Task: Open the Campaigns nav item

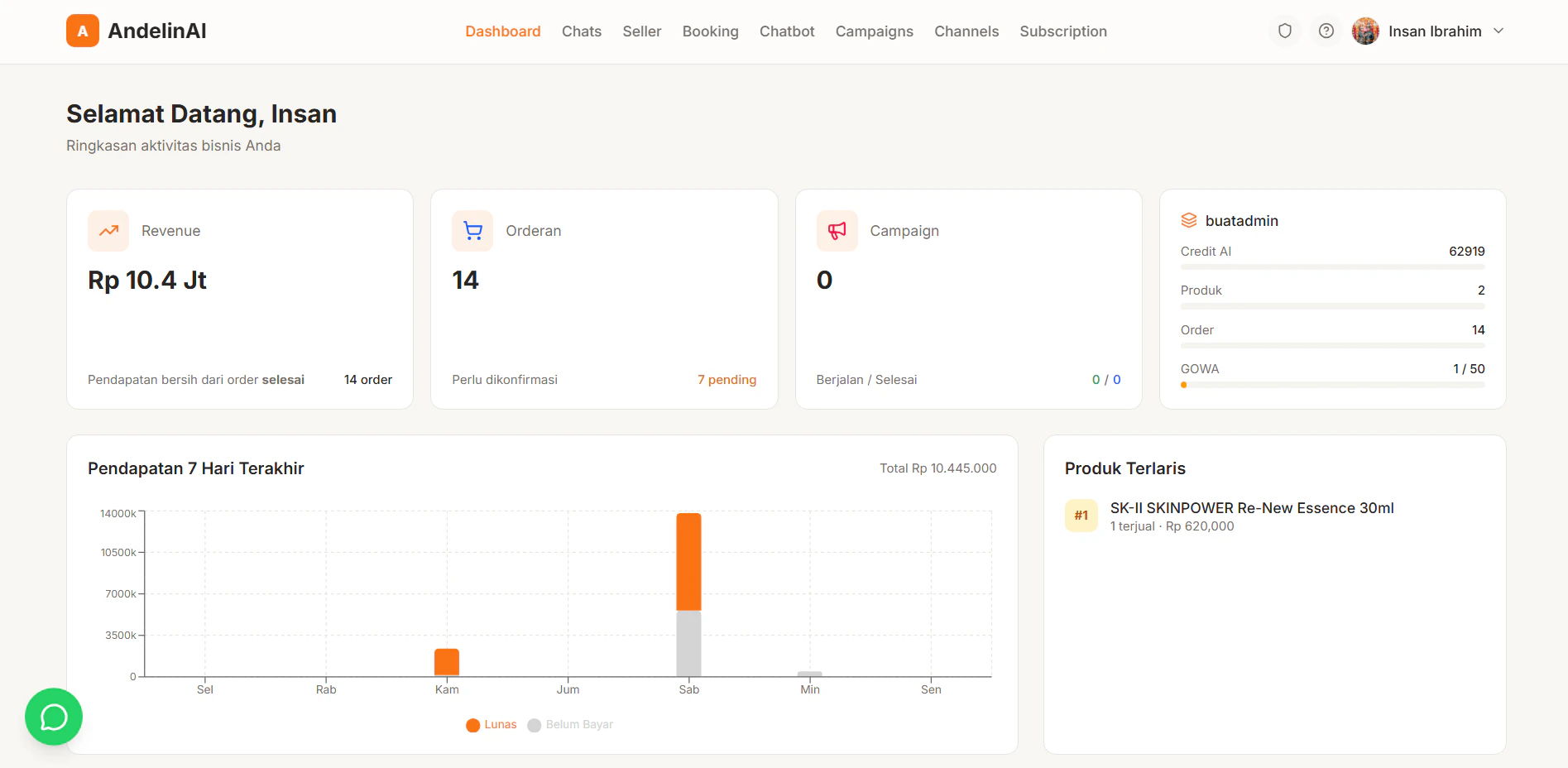Action: 875,31
